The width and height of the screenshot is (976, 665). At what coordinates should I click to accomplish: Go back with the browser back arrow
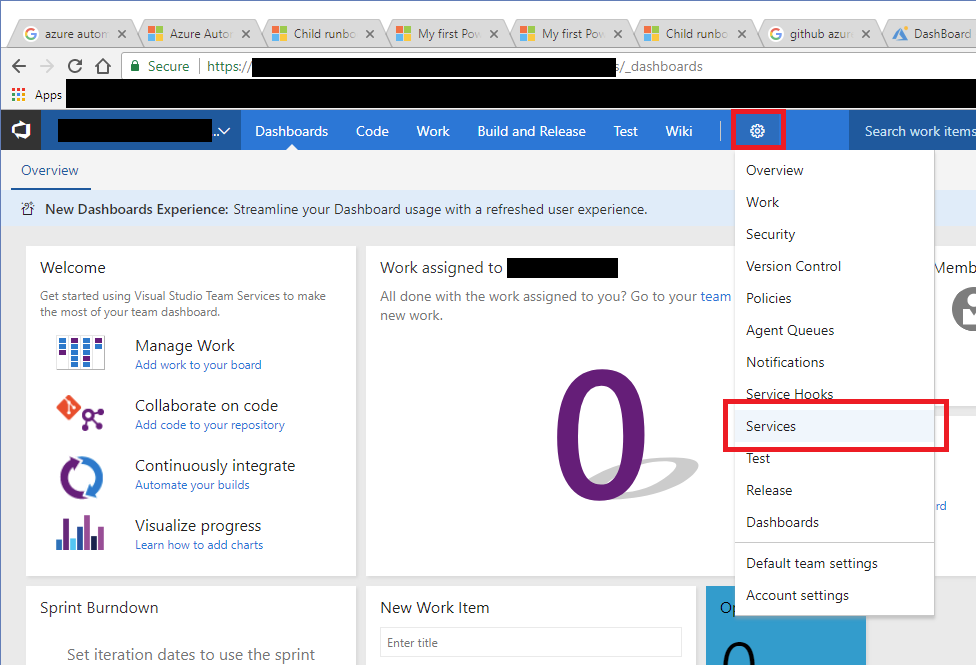click(19, 66)
